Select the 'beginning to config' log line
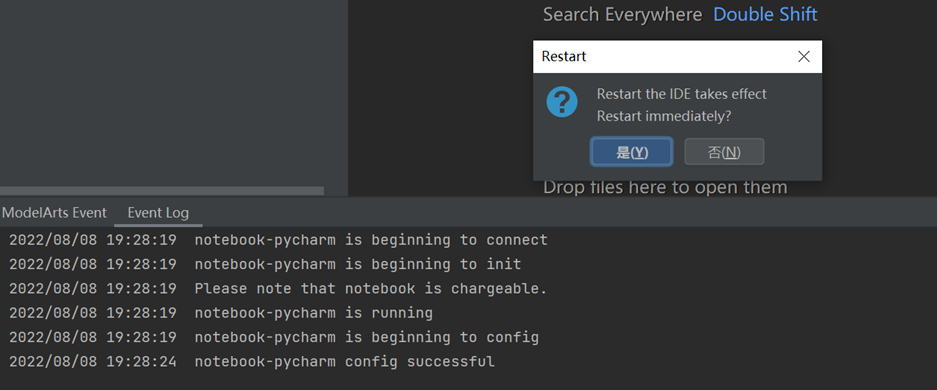Image resolution: width=937 pixels, height=390 pixels. click(274, 337)
